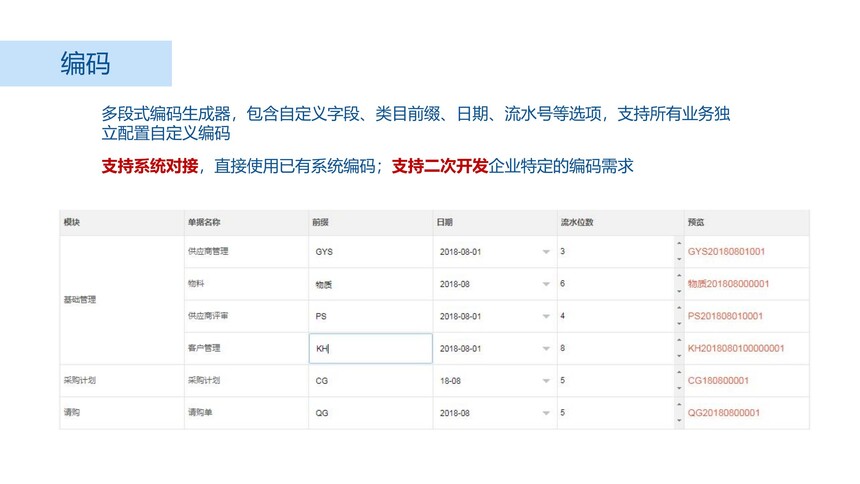860x484 pixels.
Task: Increase 流水位数 stepper for 供应商评审 row
Action: (x=679, y=308)
